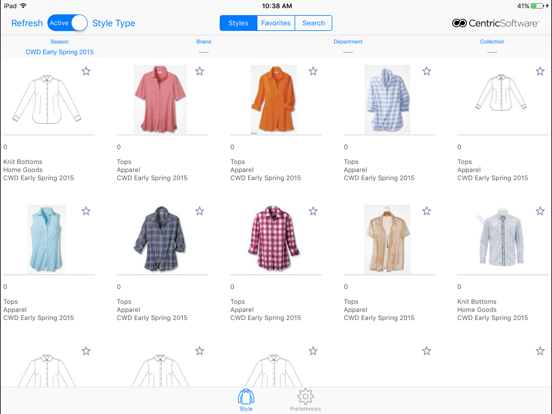Select 'Knit Bottoms' text under first sketch
Image resolution: width=552 pixels, height=414 pixels.
[x=23, y=162]
